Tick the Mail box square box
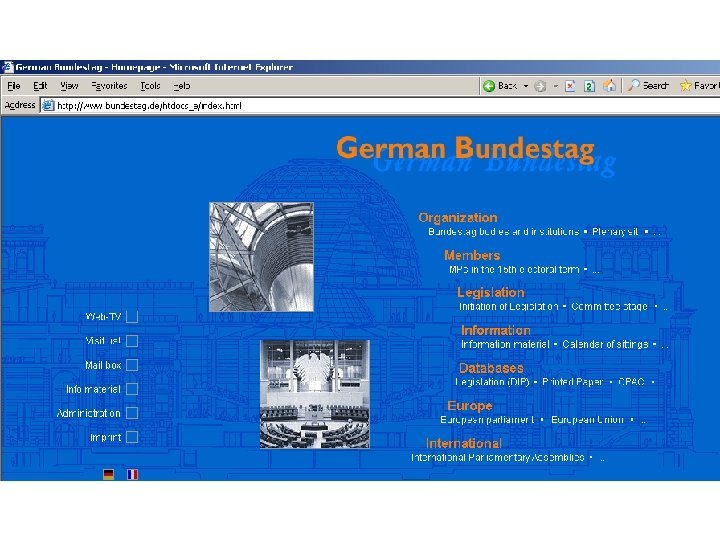Screen dimensions: 720x540 132,365
